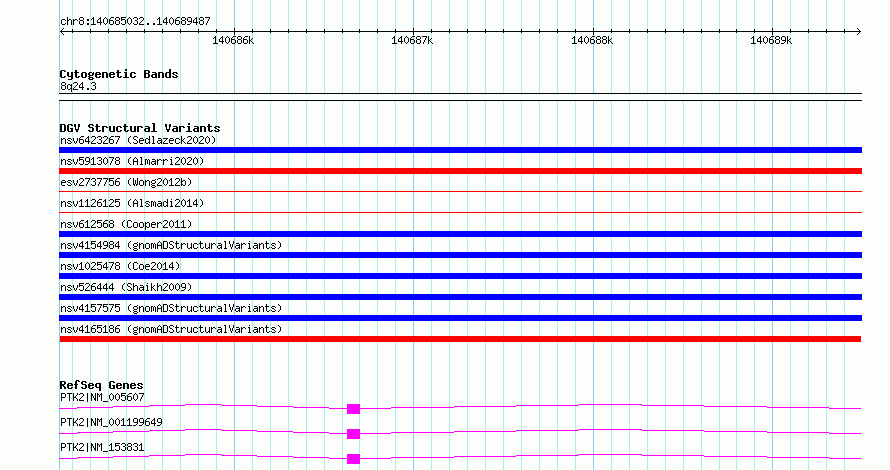Open variant nsv4165186 (gnomADStructuralVariants) label

coord(171,329)
